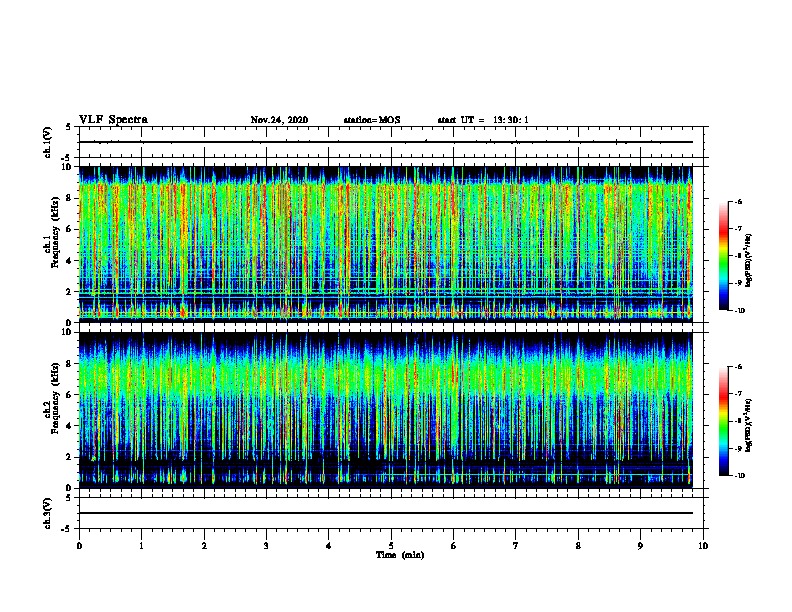Image resolution: width=792 pixels, height=612 pixels.
Task: Click the time axis tick label "7"
Action: 516,546
